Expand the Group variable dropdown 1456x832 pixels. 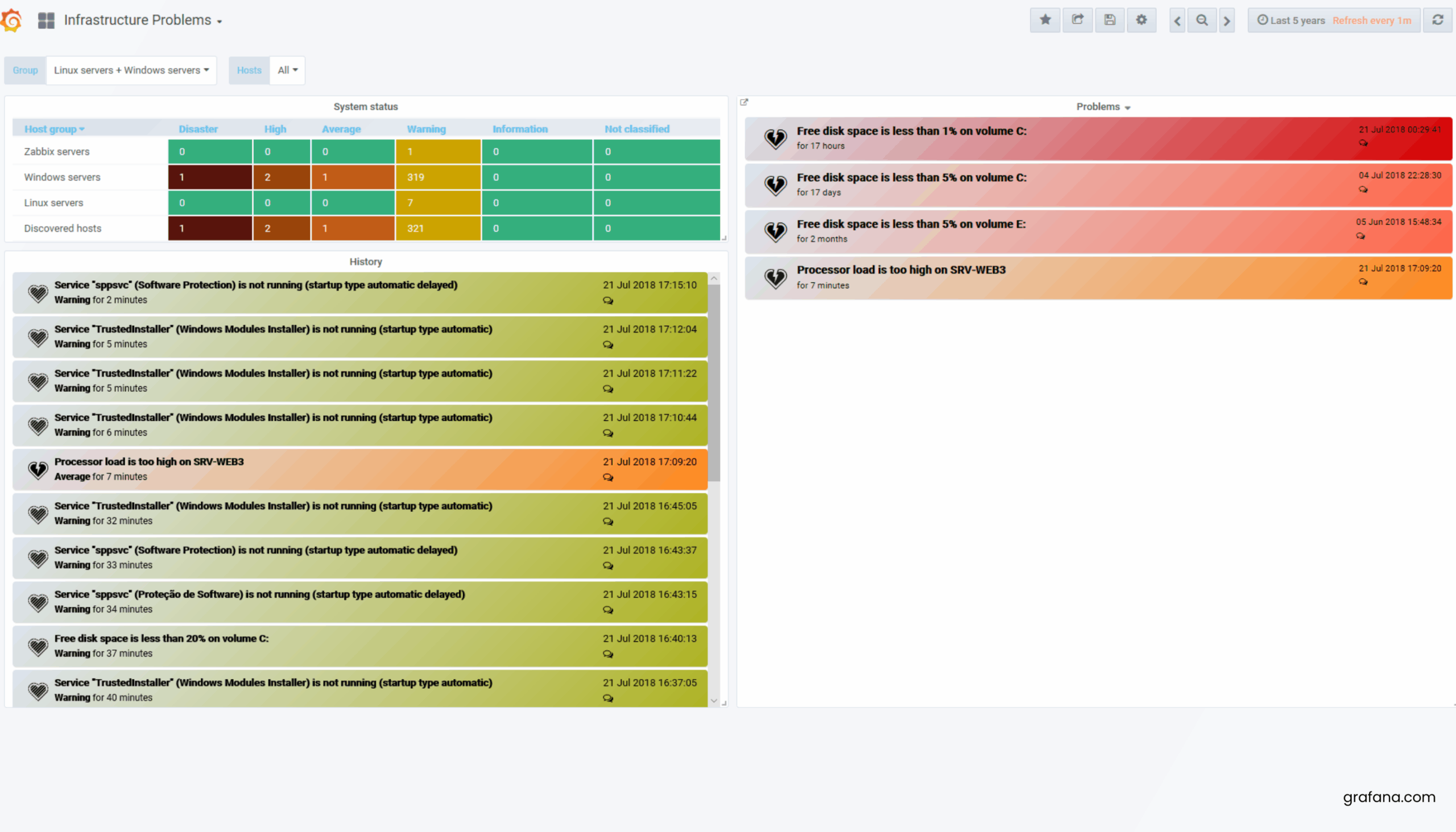pos(131,71)
